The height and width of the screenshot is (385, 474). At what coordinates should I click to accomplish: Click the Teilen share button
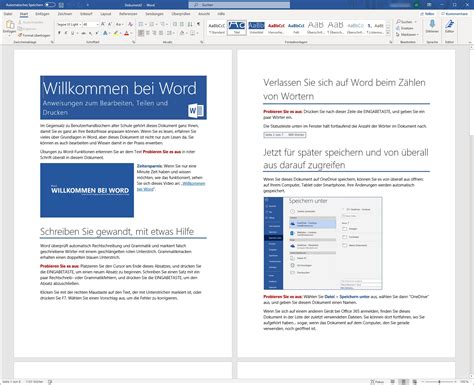(x=427, y=14)
